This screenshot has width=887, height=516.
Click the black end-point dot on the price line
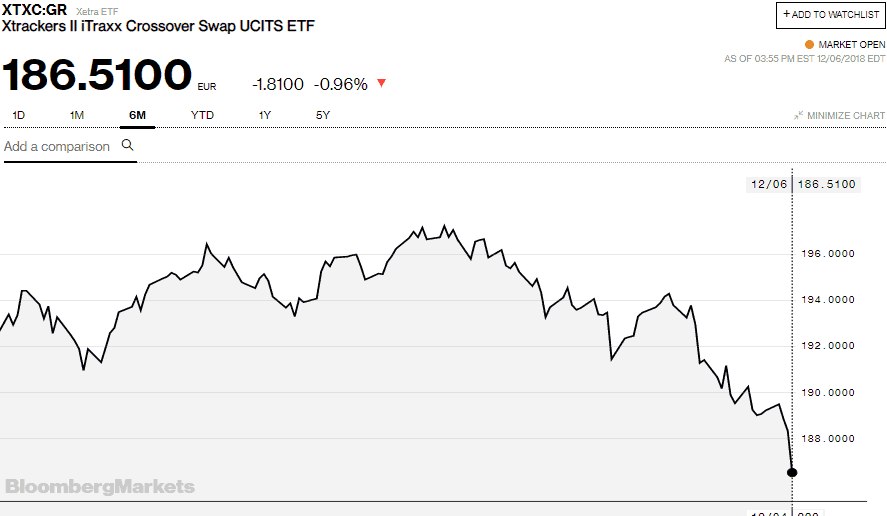tap(792, 472)
